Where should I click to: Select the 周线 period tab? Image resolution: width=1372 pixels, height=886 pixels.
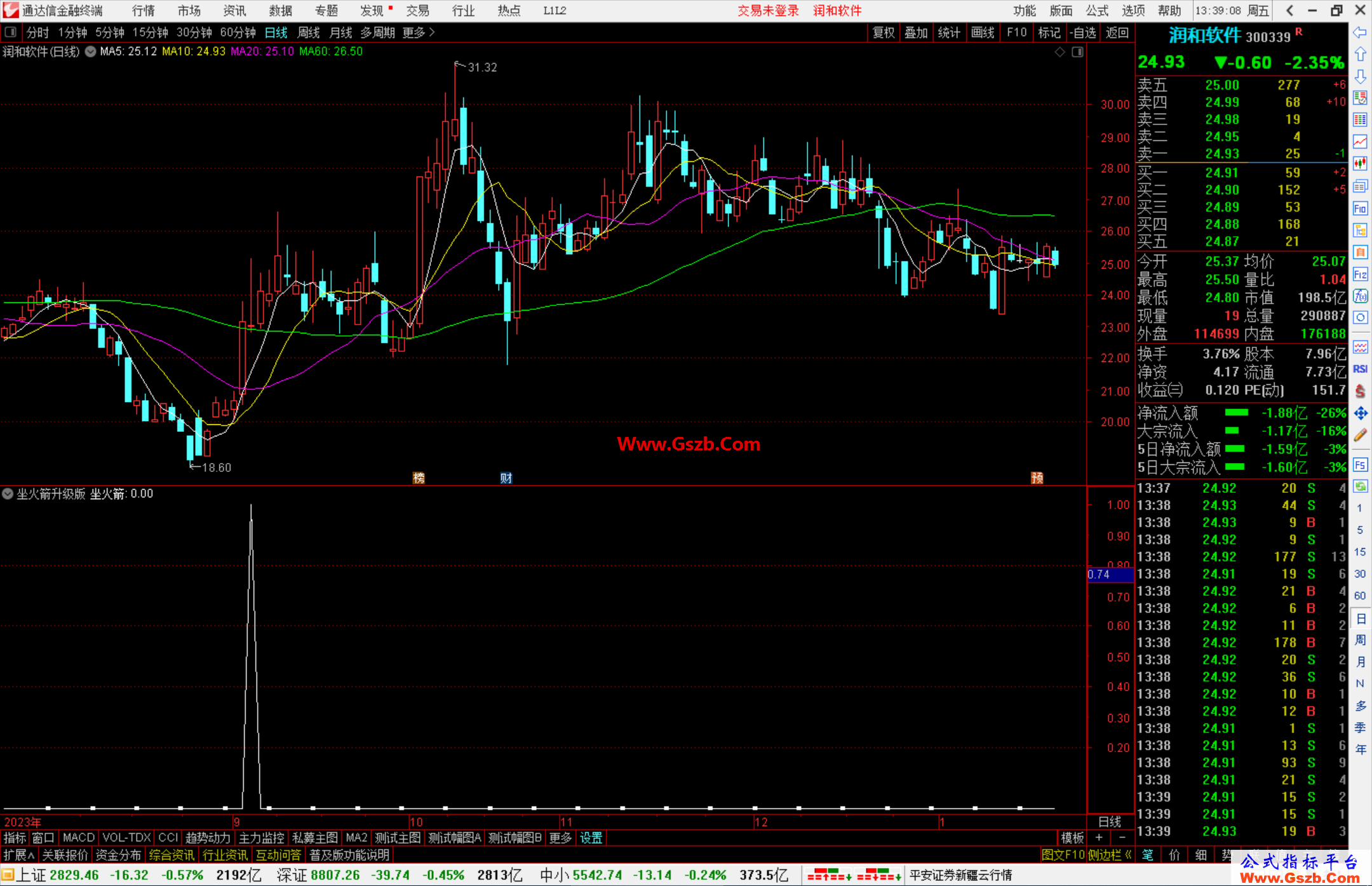309,32
